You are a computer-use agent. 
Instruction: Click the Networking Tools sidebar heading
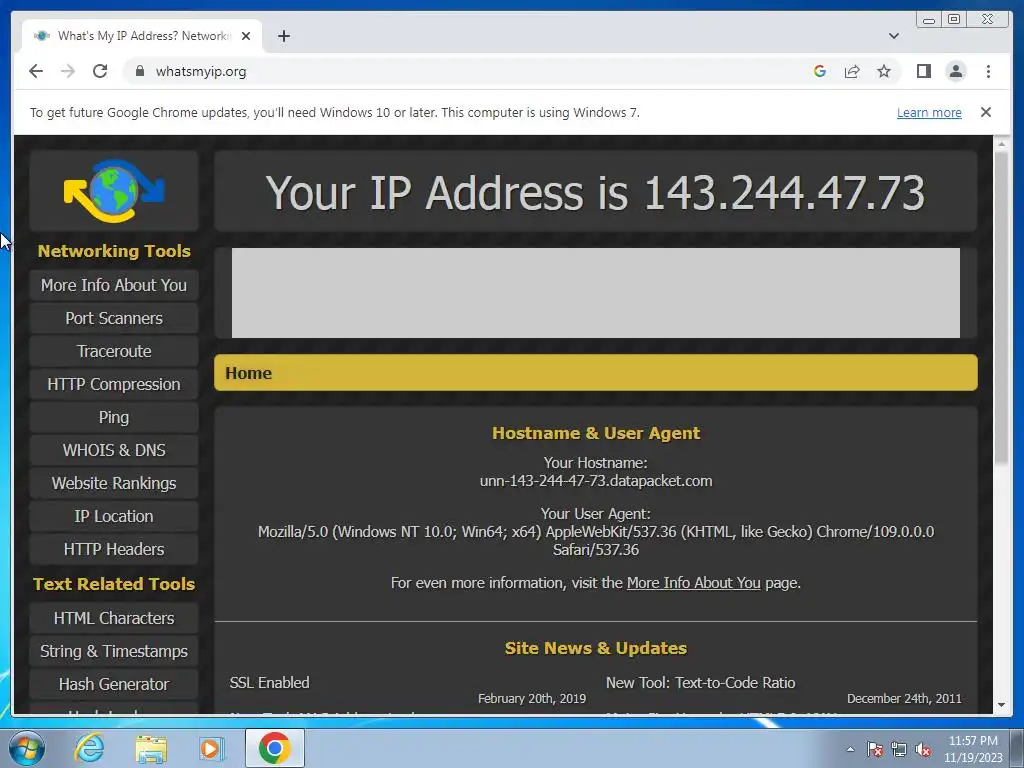coord(114,251)
